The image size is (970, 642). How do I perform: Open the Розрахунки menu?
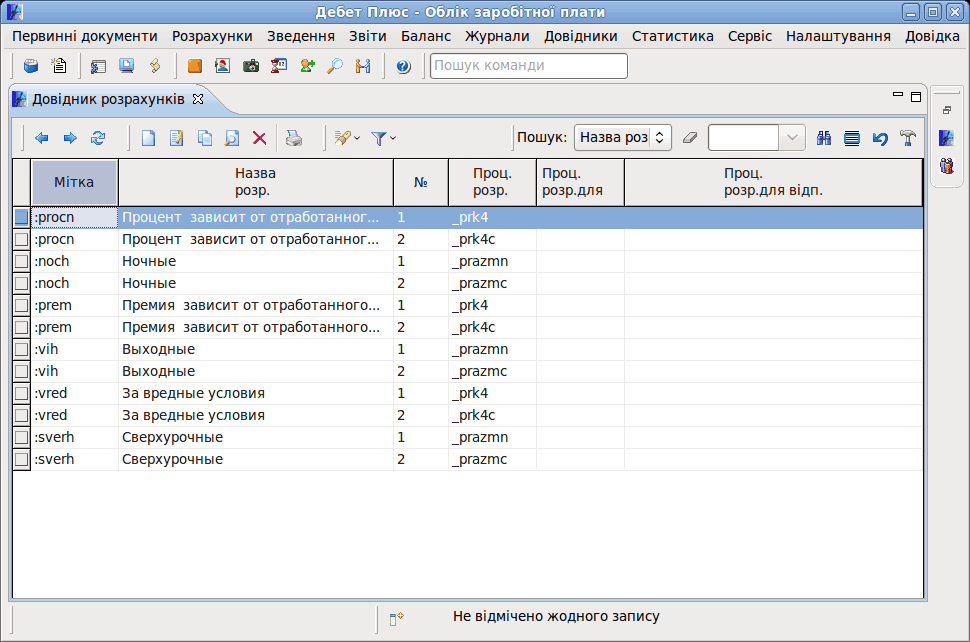click(212, 36)
